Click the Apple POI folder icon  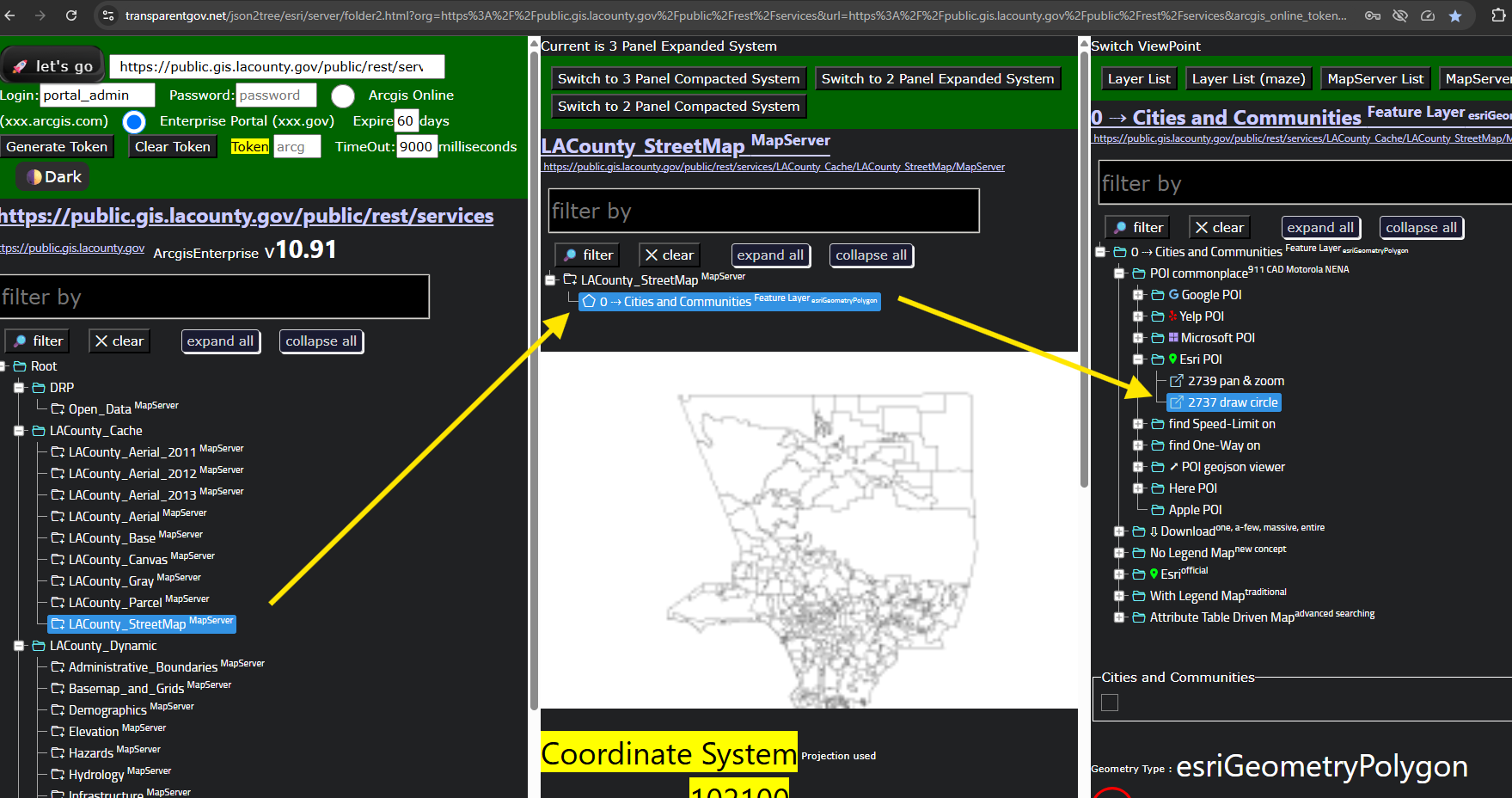point(1158,510)
